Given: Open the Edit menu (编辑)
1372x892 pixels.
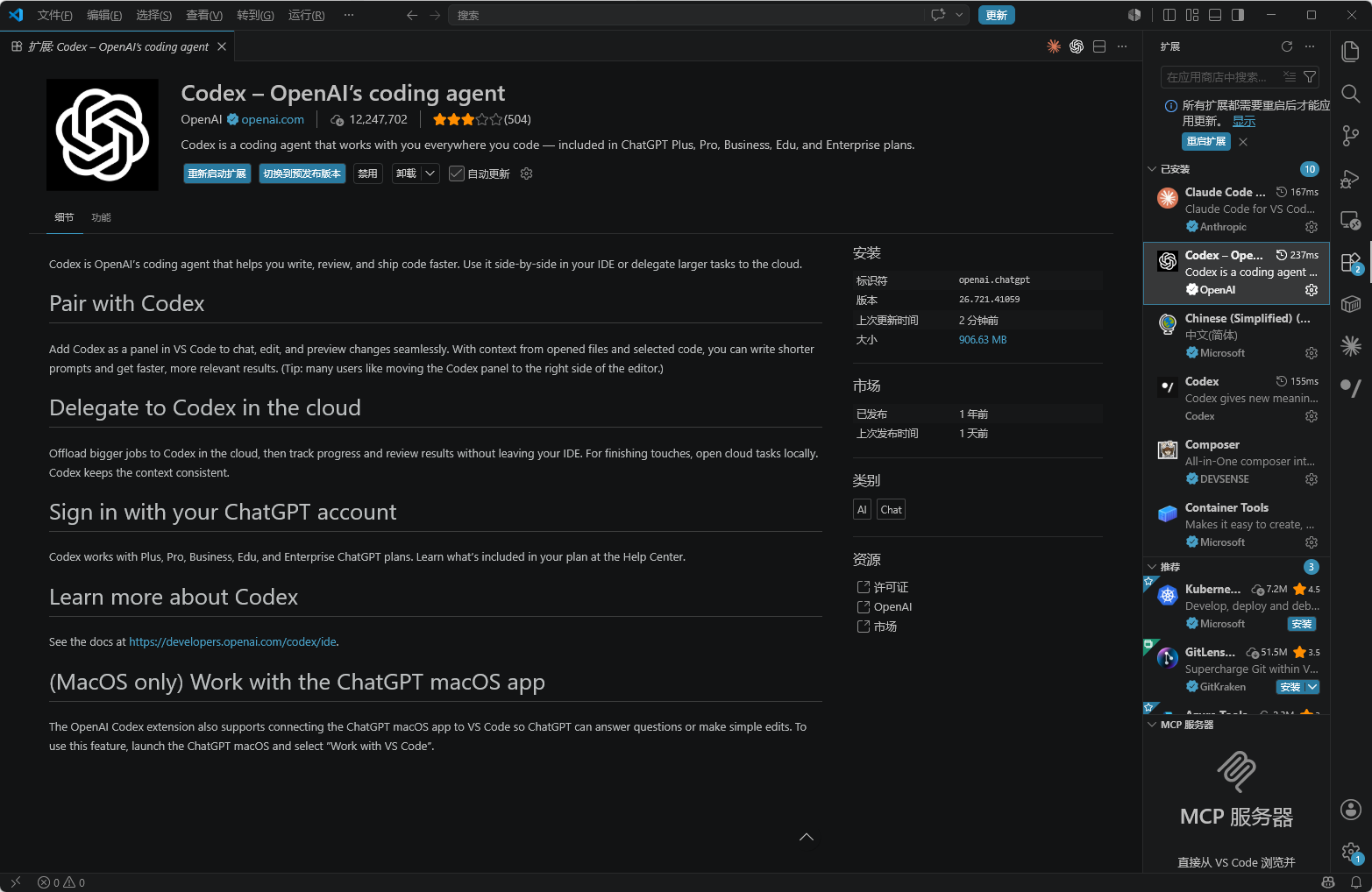Looking at the screenshot, I should 104,15.
